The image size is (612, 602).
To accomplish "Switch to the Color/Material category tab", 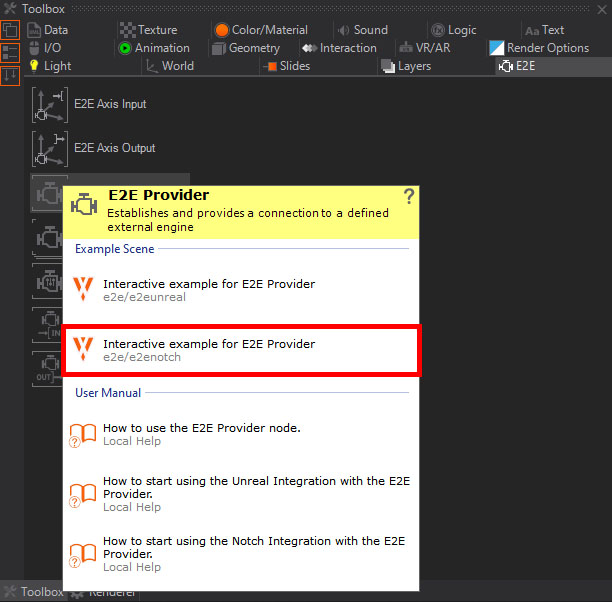I will [265, 30].
